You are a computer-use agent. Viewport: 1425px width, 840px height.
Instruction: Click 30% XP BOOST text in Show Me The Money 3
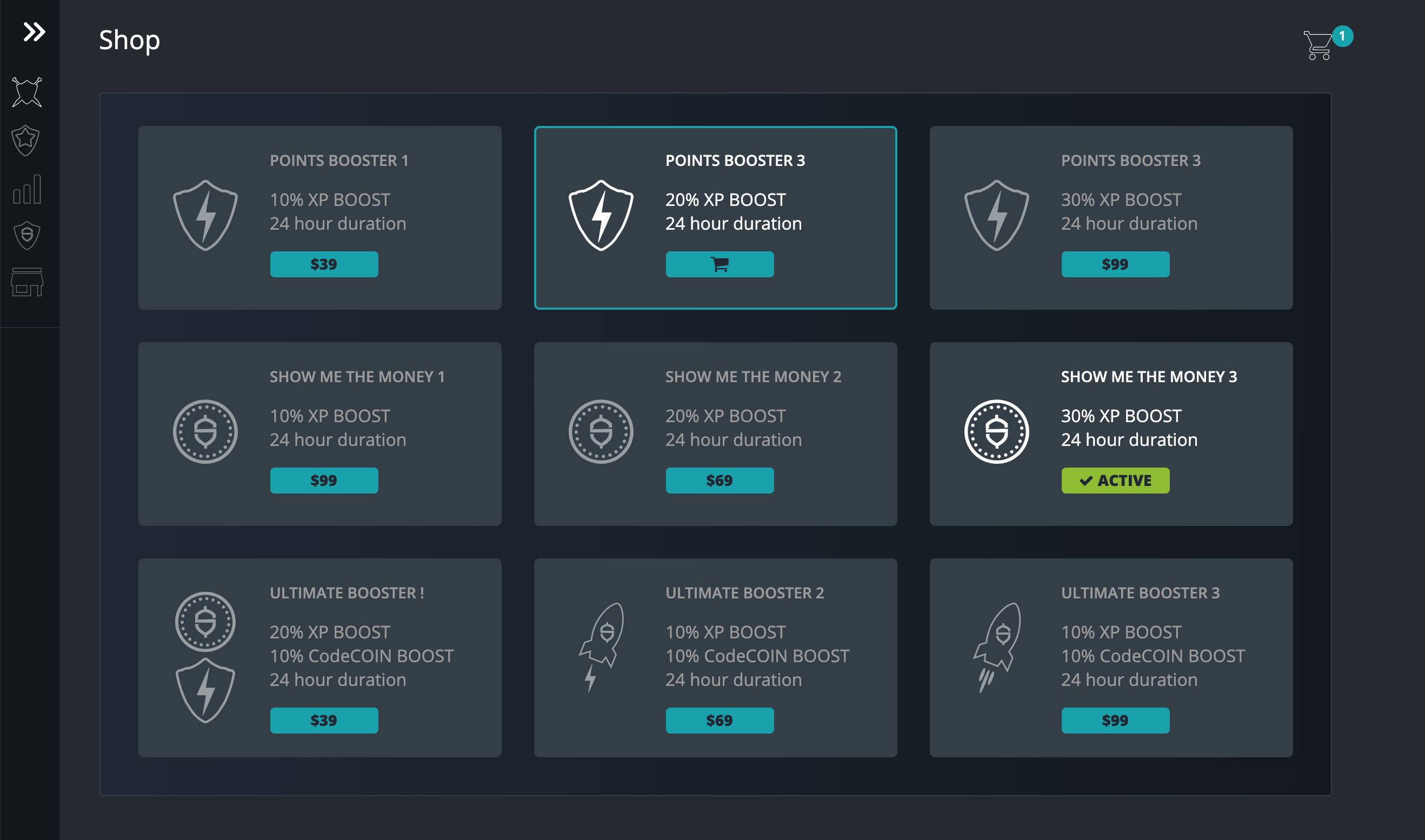point(1121,416)
